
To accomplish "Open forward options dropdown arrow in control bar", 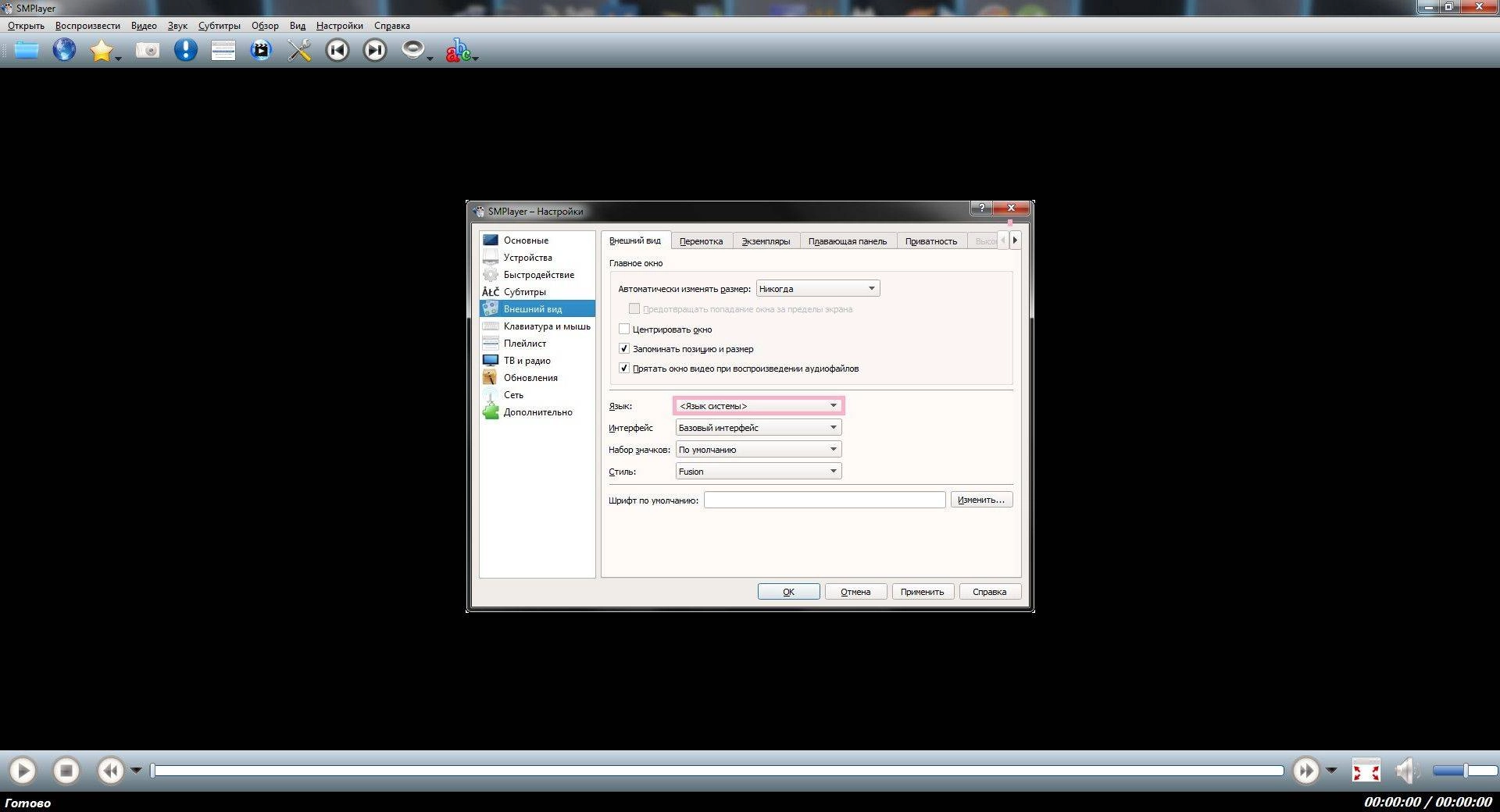I will click(1331, 771).
